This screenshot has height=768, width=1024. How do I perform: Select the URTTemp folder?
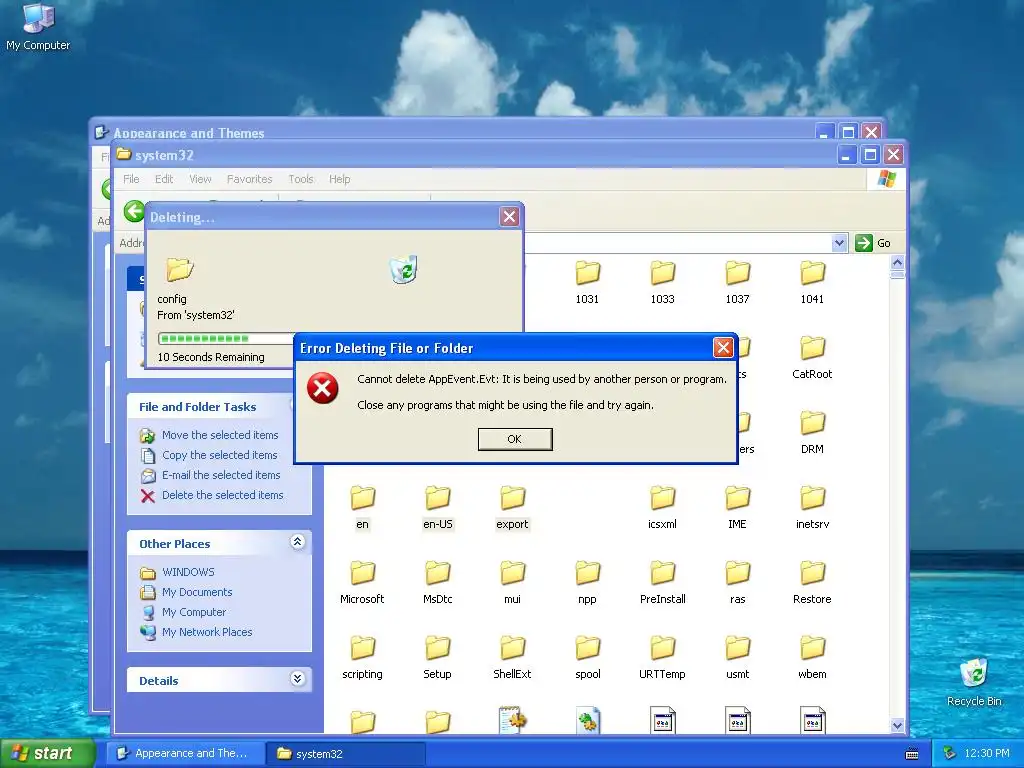coord(662,658)
